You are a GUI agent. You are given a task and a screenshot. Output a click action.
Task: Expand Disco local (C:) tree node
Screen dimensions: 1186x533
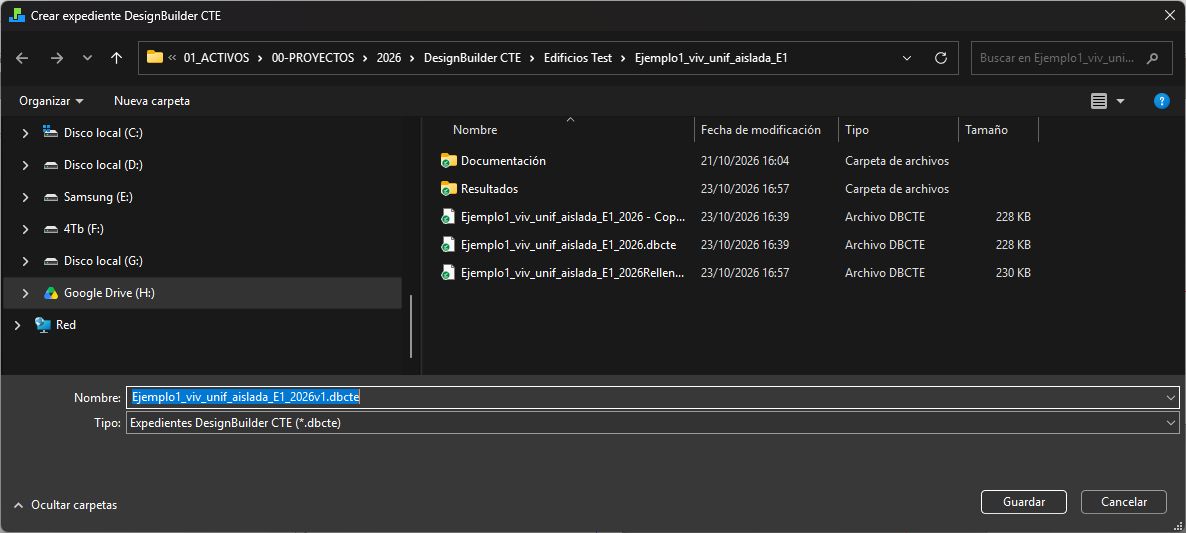(x=25, y=133)
